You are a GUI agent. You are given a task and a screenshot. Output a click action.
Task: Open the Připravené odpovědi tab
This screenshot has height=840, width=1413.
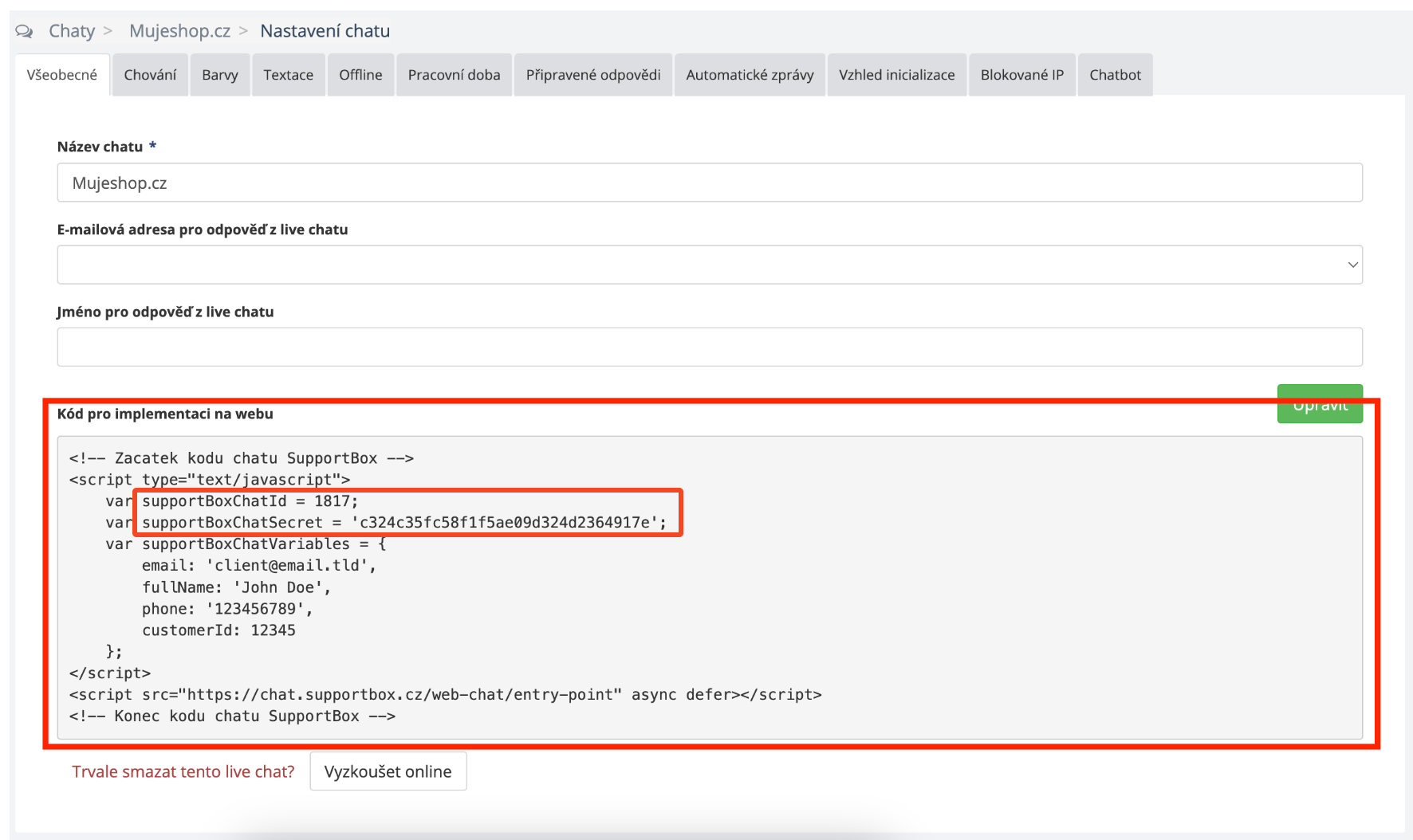coord(593,75)
